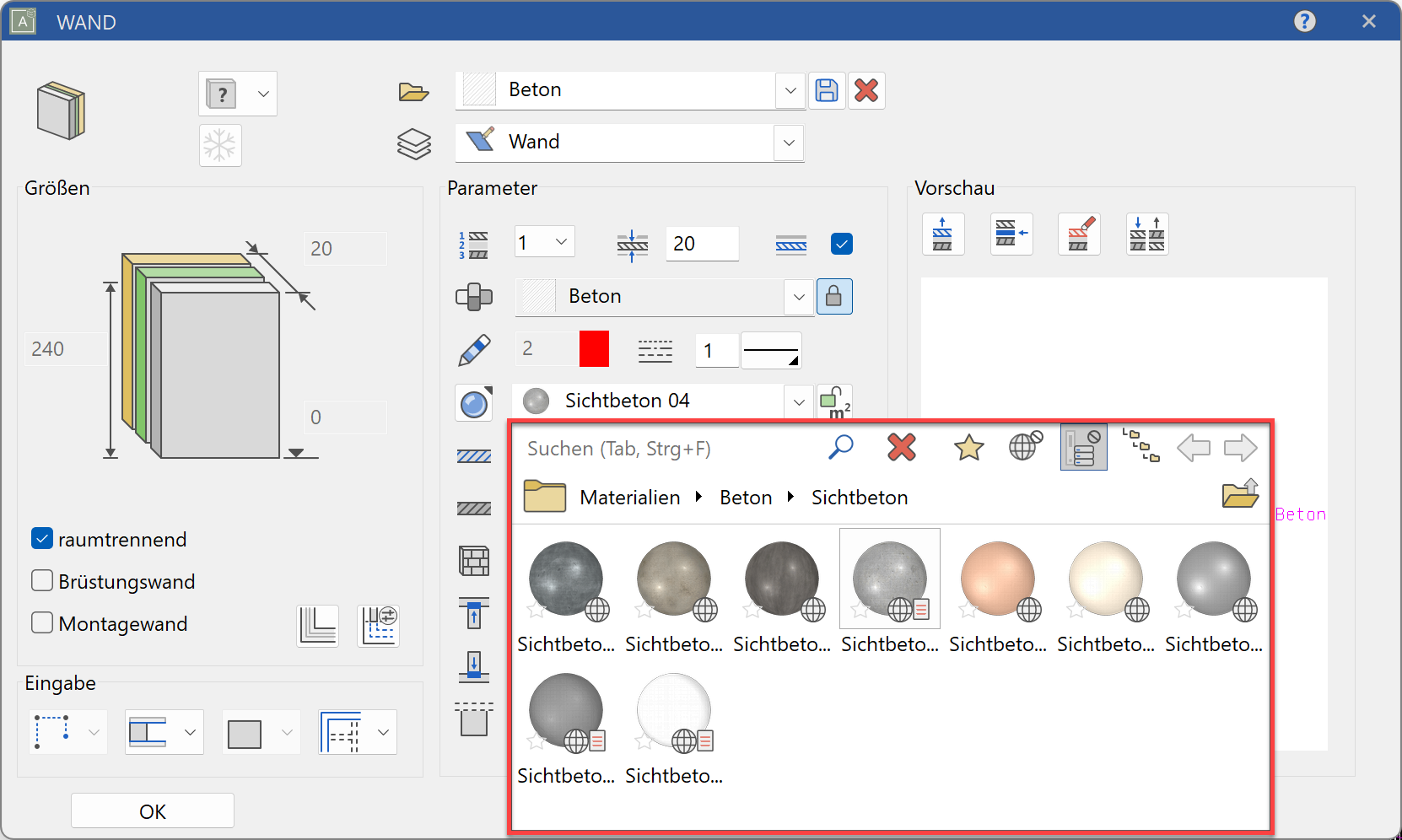
Task: Enable the Montagewand checkbox
Action: [42, 623]
